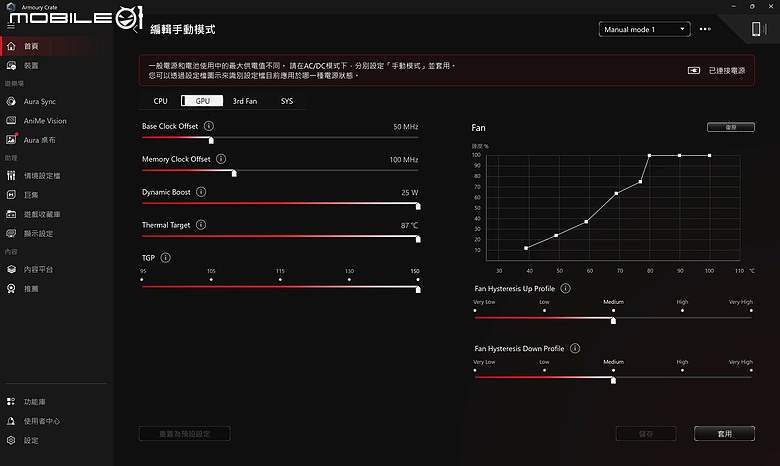This screenshot has height=466, width=780.
Task: Show info for TGP
Action: pyautogui.click(x=166, y=258)
